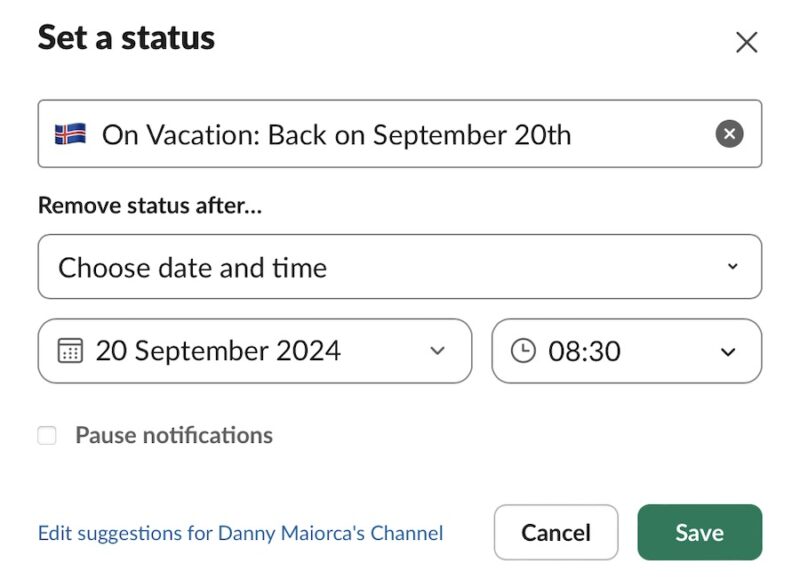Open edit suggestions for Danny Maiorca's Channel
The width and height of the screenshot is (800, 580).
(240, 533)
